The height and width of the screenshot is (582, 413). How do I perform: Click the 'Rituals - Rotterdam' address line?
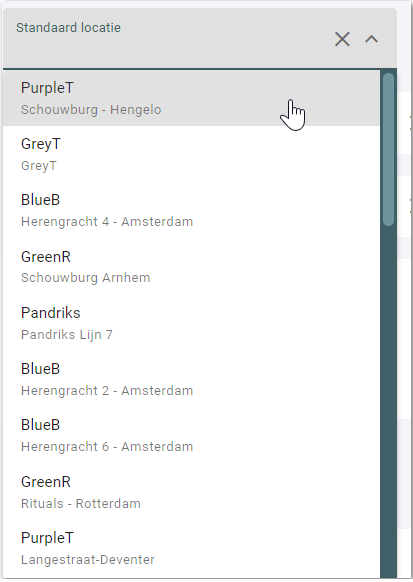(x=81, y=504)
